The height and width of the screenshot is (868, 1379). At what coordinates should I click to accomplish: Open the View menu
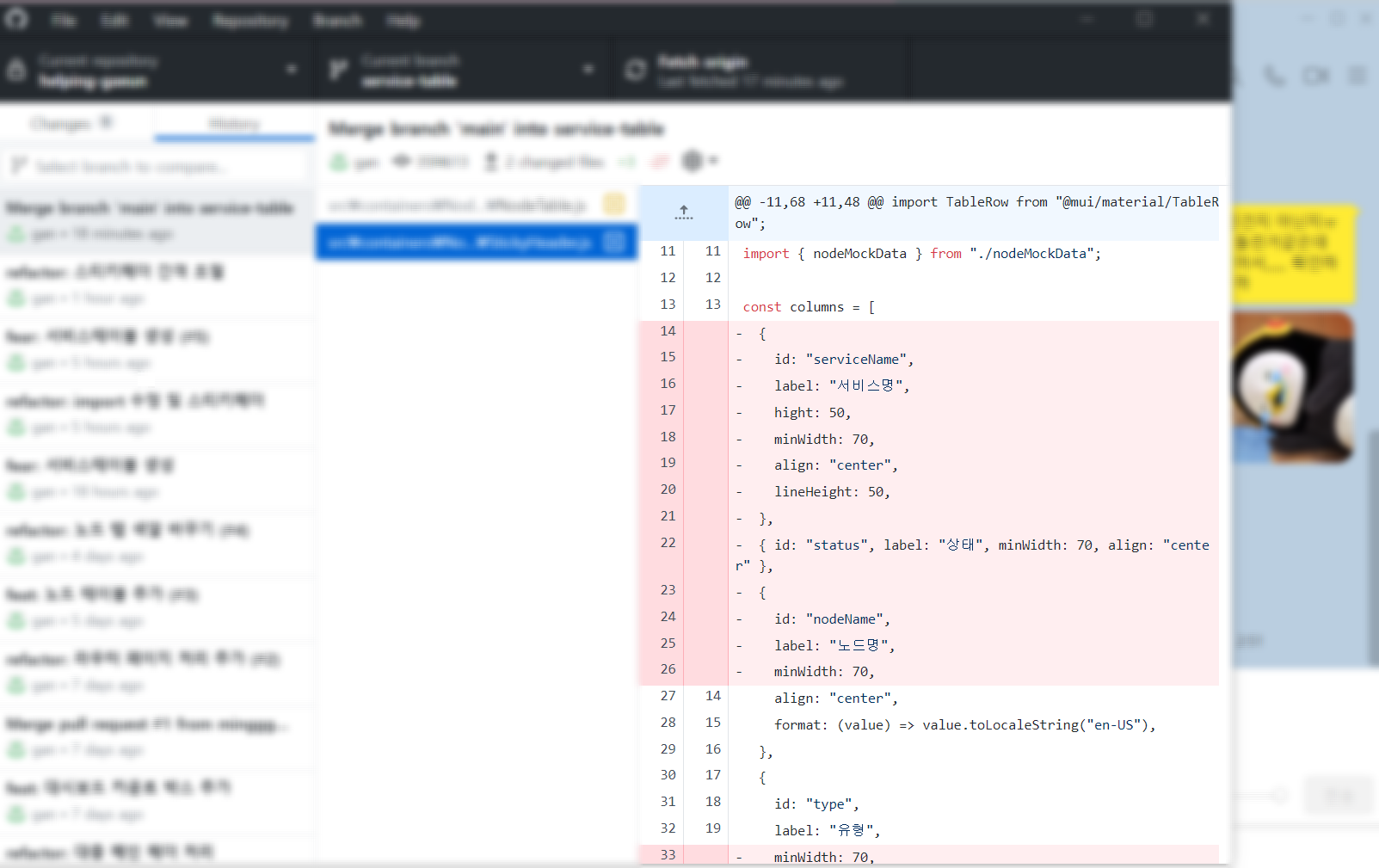coord(170,20)
